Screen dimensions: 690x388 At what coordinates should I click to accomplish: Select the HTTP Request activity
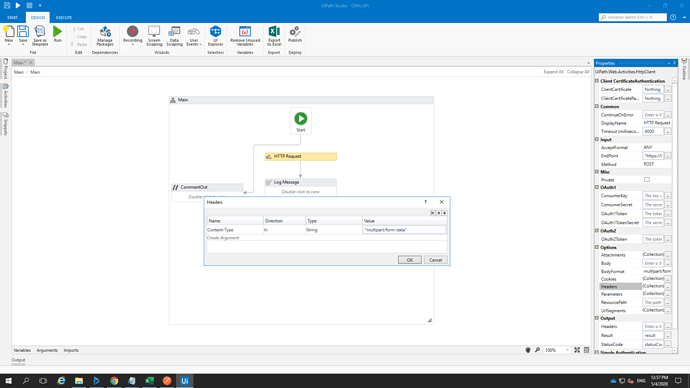coord(301,156)
